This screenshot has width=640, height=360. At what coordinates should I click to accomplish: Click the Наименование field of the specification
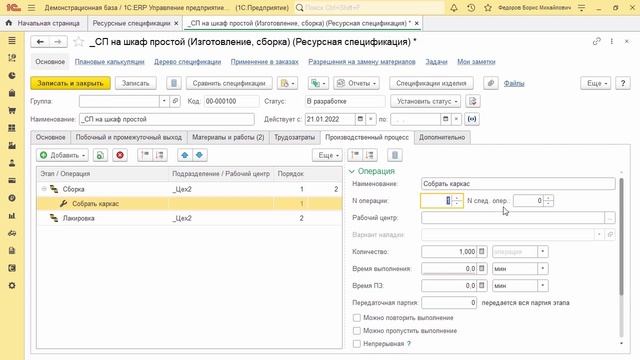(x=167, y=119)
